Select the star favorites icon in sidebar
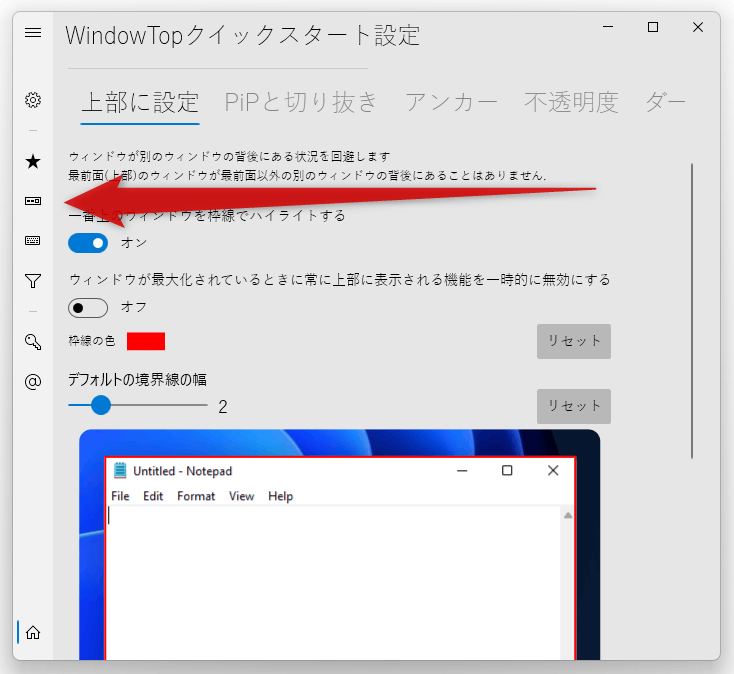 33,161
